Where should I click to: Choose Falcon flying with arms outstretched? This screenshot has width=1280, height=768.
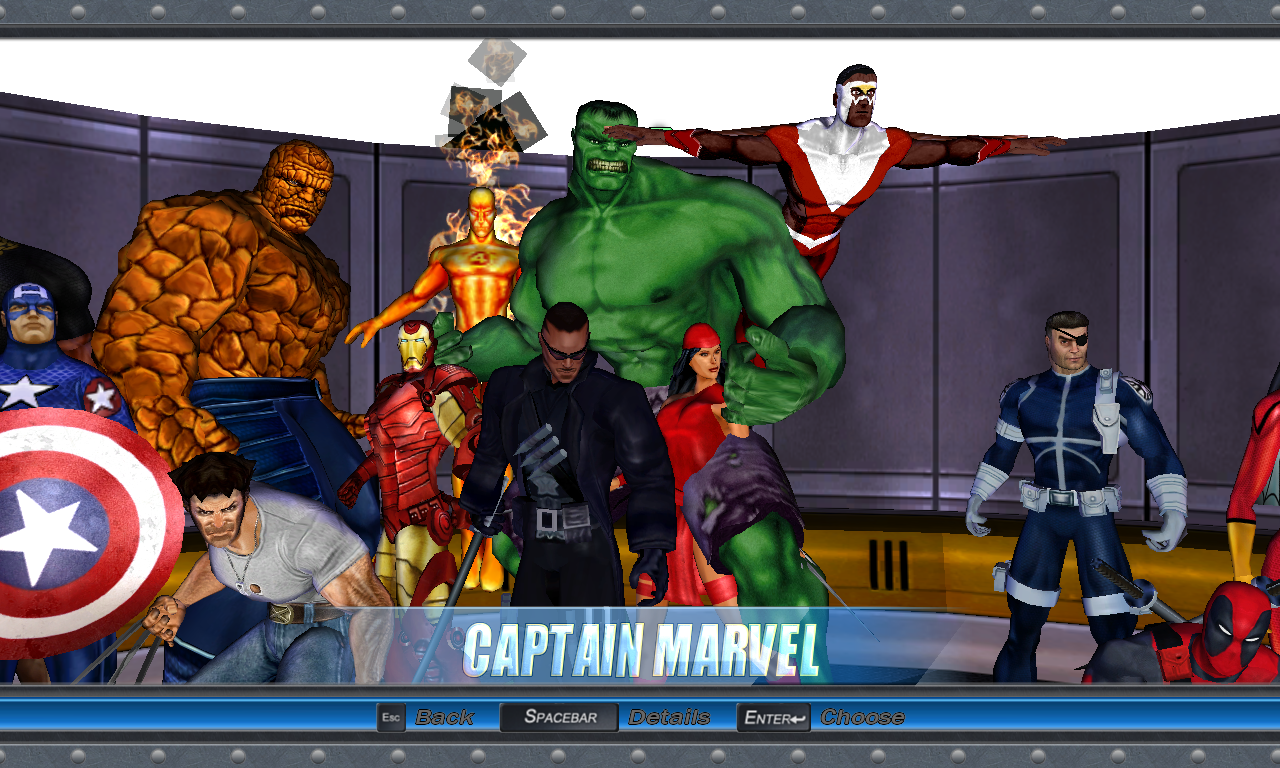[x=840, y=160]
